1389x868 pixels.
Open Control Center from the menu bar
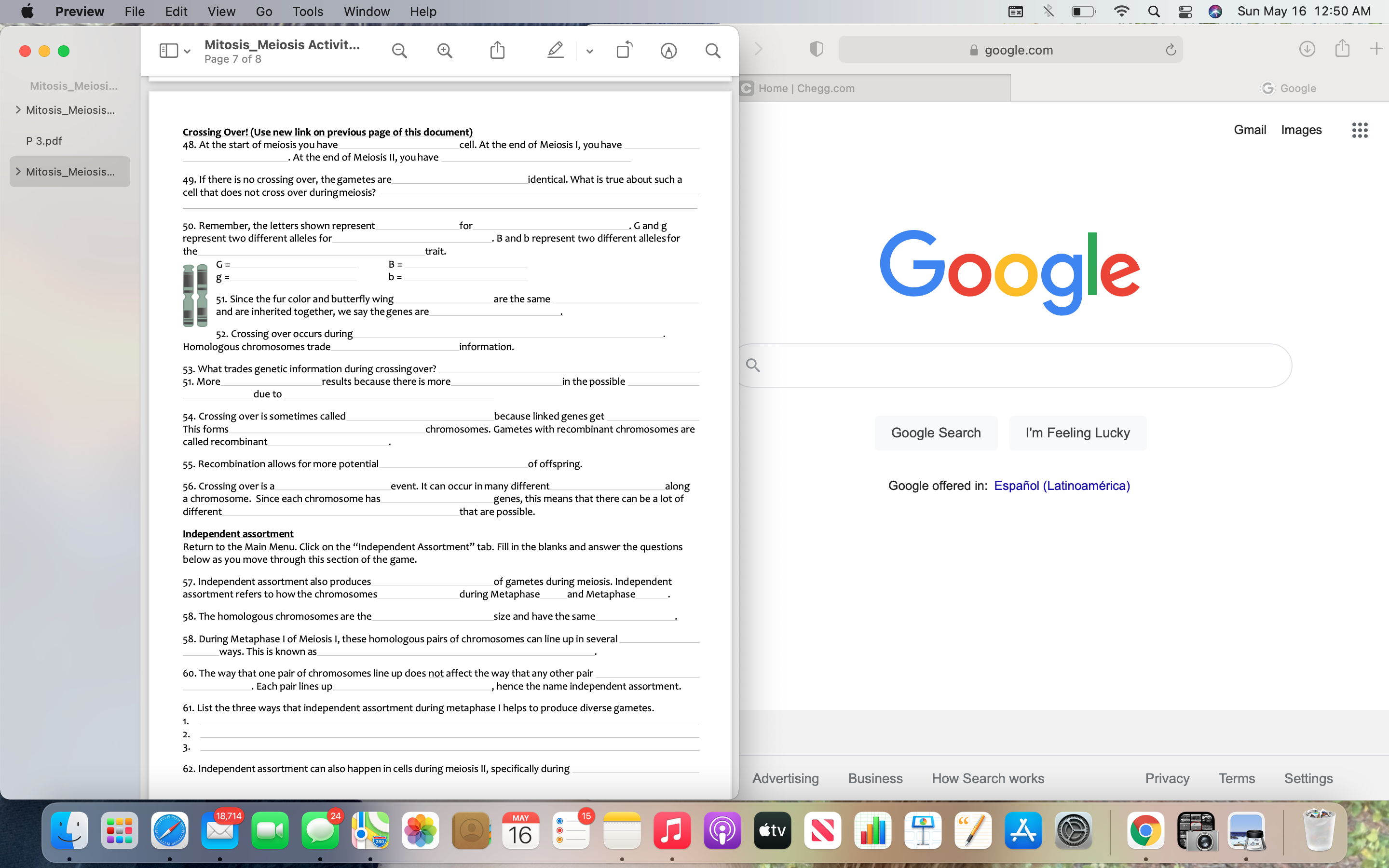[1185, 11]
